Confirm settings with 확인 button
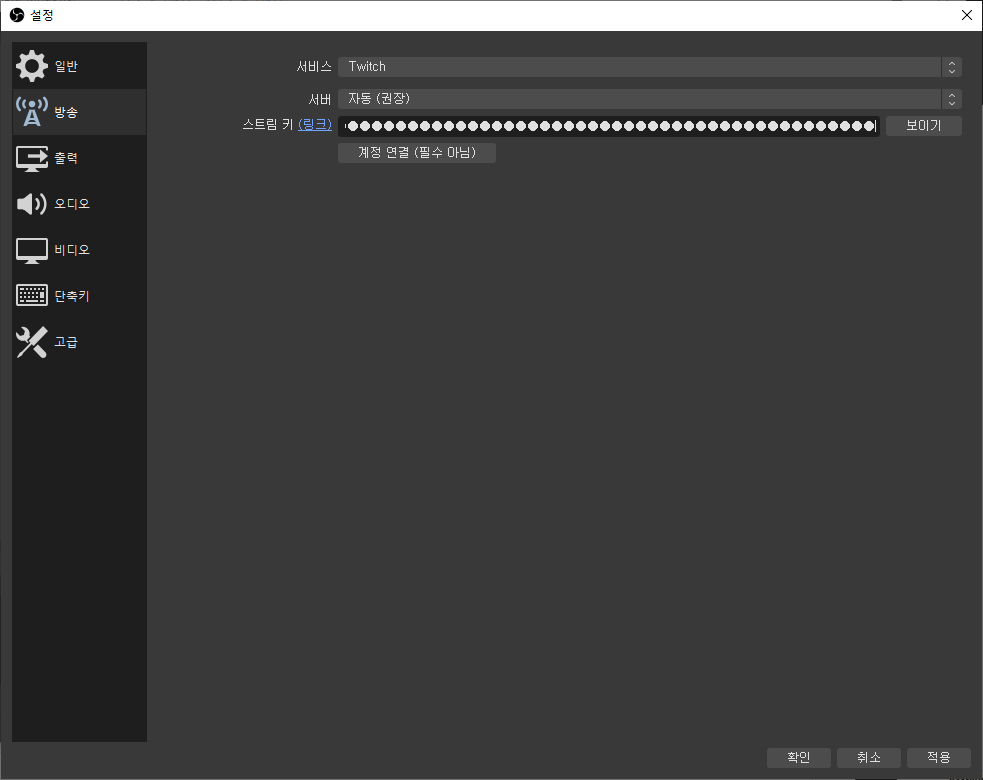The width and height of the screenshot is (983, 780). 799,757
